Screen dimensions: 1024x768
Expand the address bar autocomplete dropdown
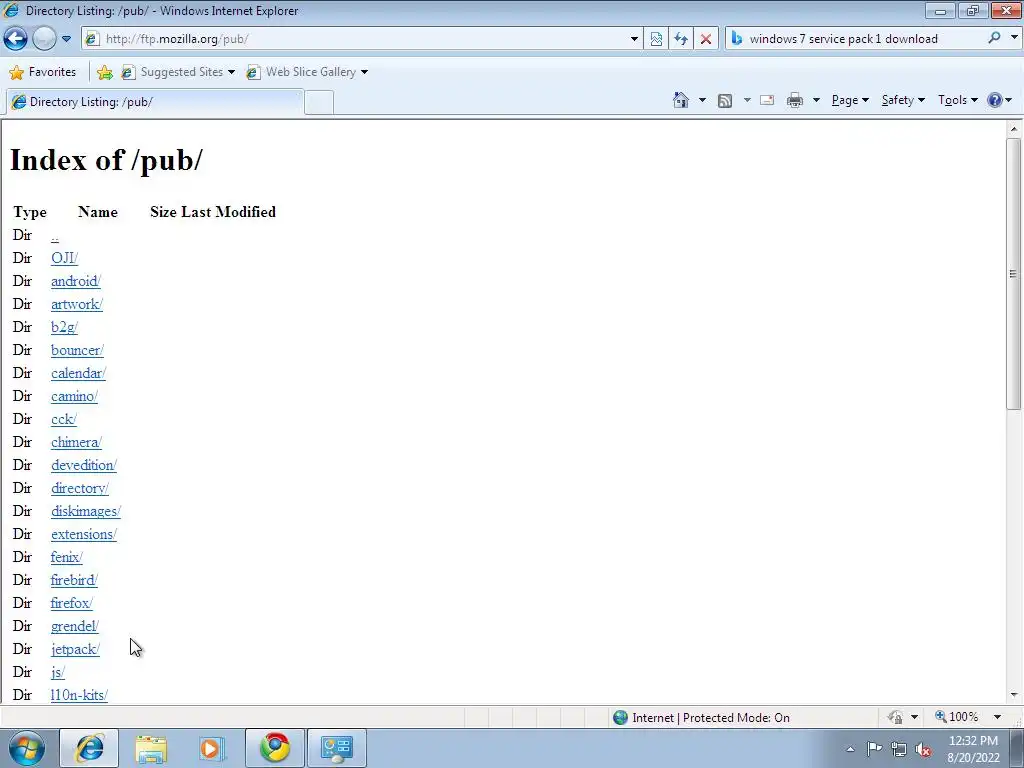pyautogui.click(x=633, y=39)
